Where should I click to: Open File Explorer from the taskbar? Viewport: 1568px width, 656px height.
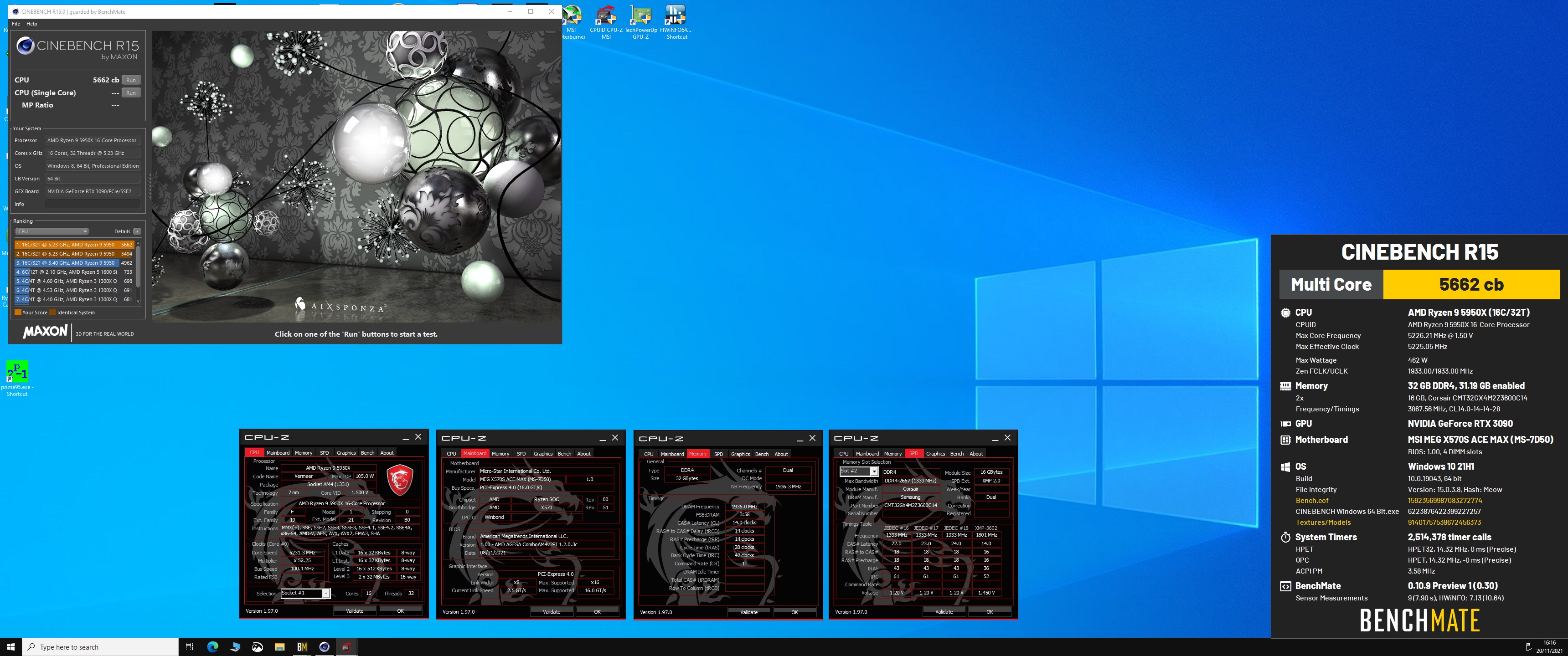click(279, 647)
